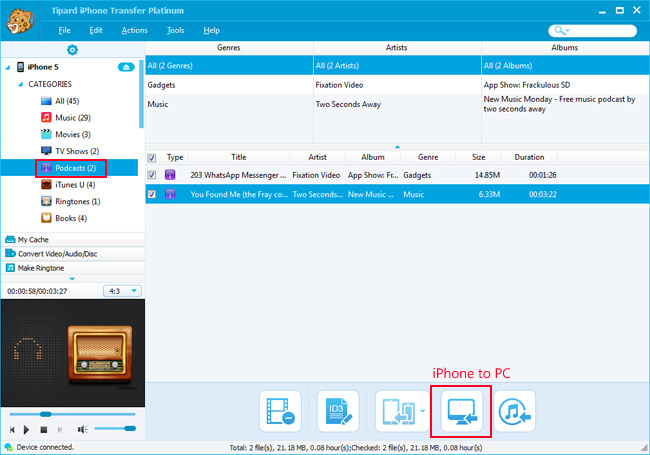
Task: Sort the list by Artist column
Action: [317, 157]
